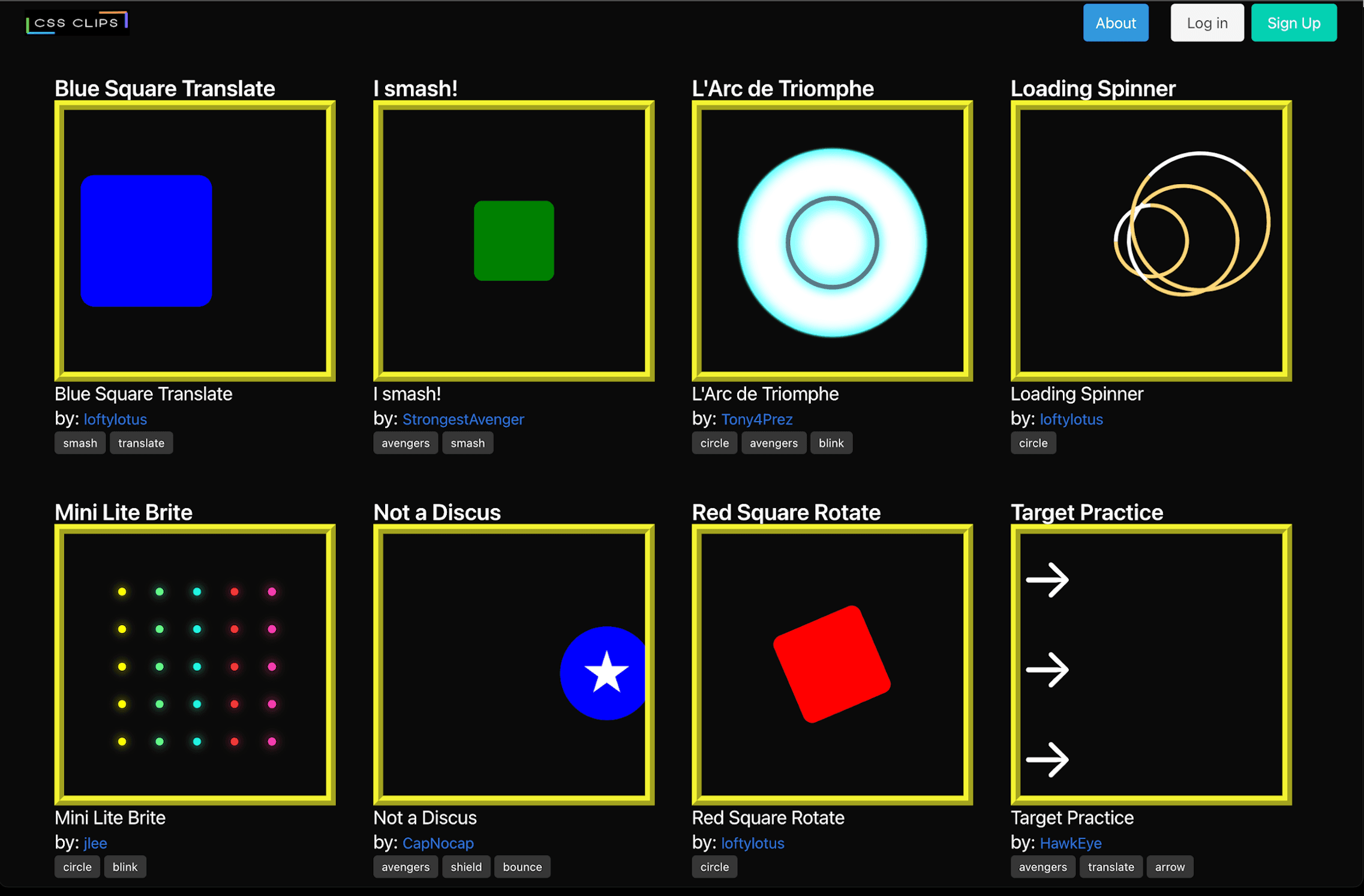Click the L'Arc de Triomphe heading
The image size is (1364, 896).
783,89
